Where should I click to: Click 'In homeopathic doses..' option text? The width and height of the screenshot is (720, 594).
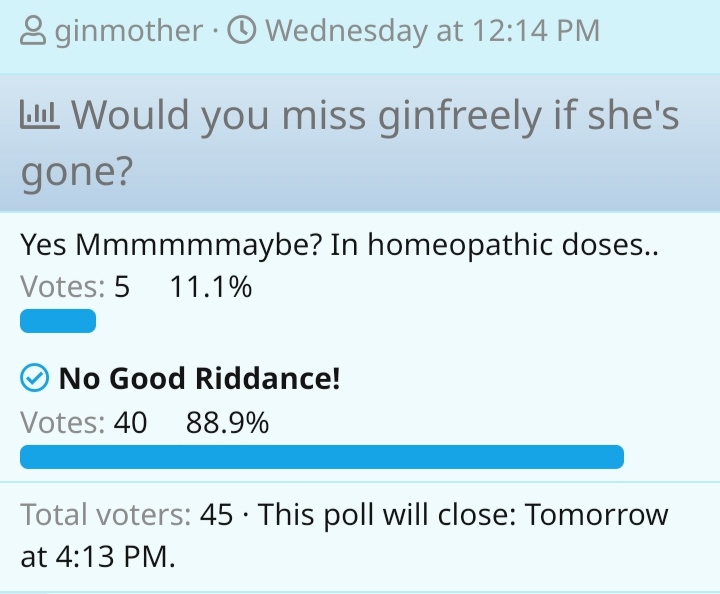click(495, 245)
